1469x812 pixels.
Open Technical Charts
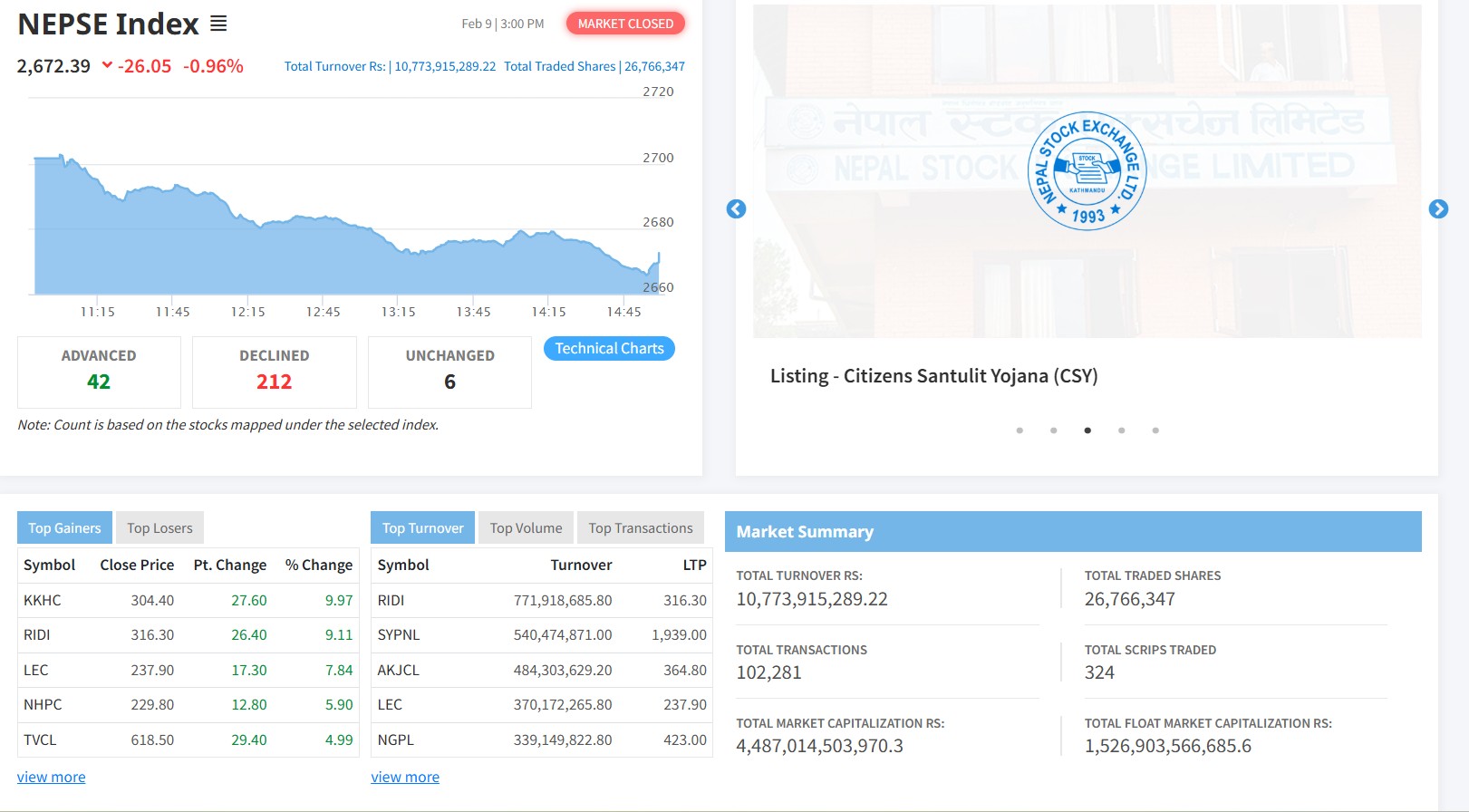click(609, 349)
